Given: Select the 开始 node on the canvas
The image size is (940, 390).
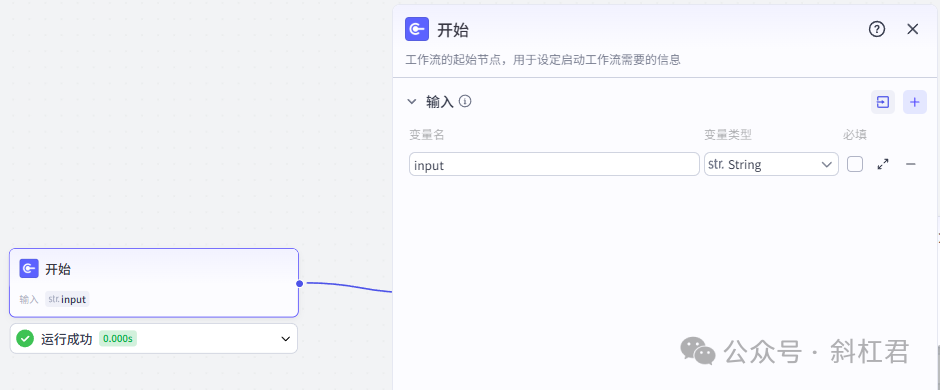Looking at the screenshot, I should pos(153,283).
